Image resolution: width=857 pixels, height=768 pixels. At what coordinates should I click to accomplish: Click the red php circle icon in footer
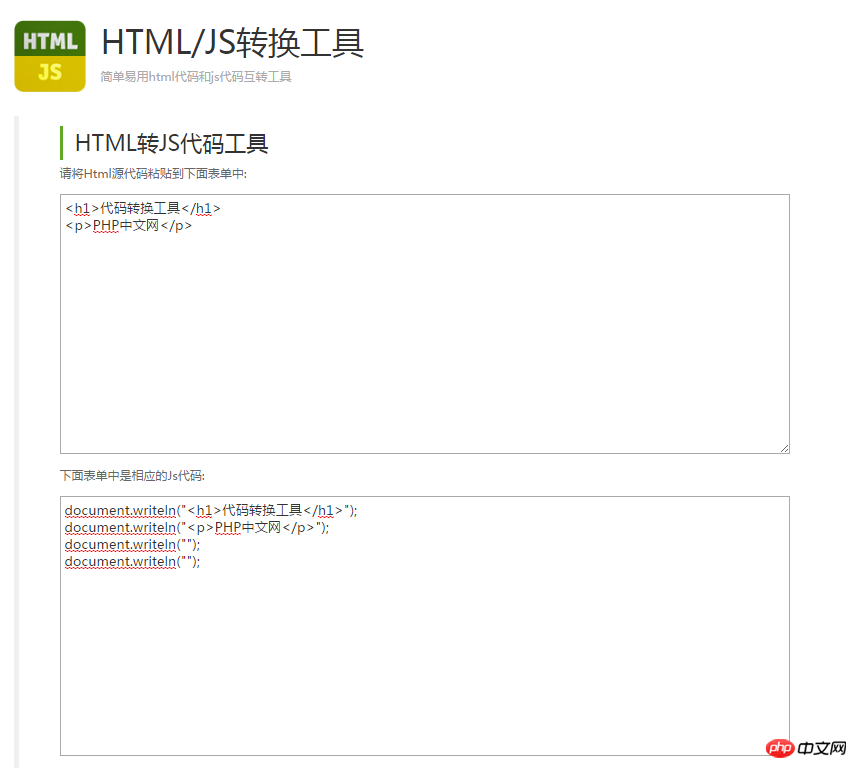pos(779,748)
